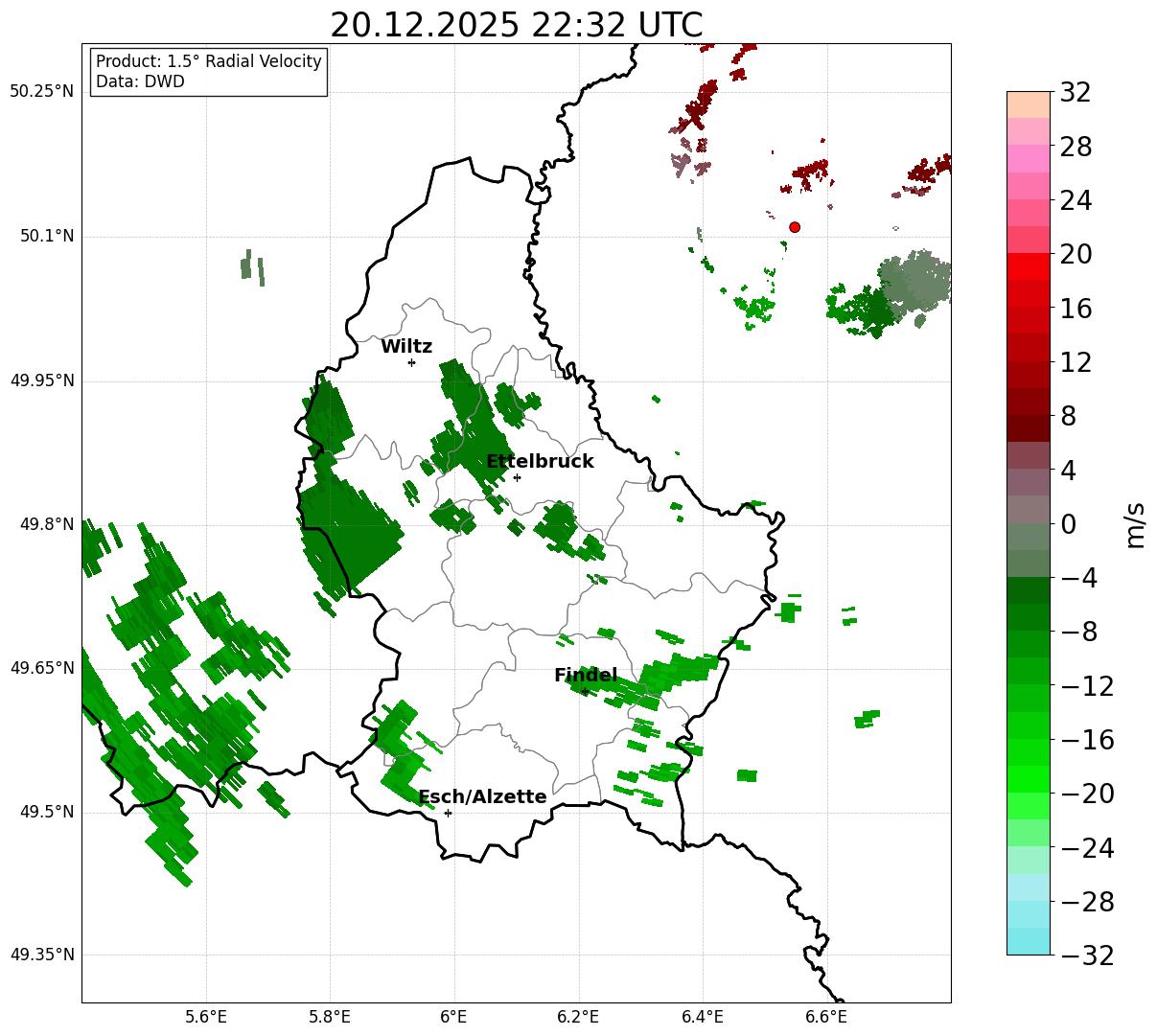Select the Ettelbruck city label
1157x1036 pixels.
[540, 462]
